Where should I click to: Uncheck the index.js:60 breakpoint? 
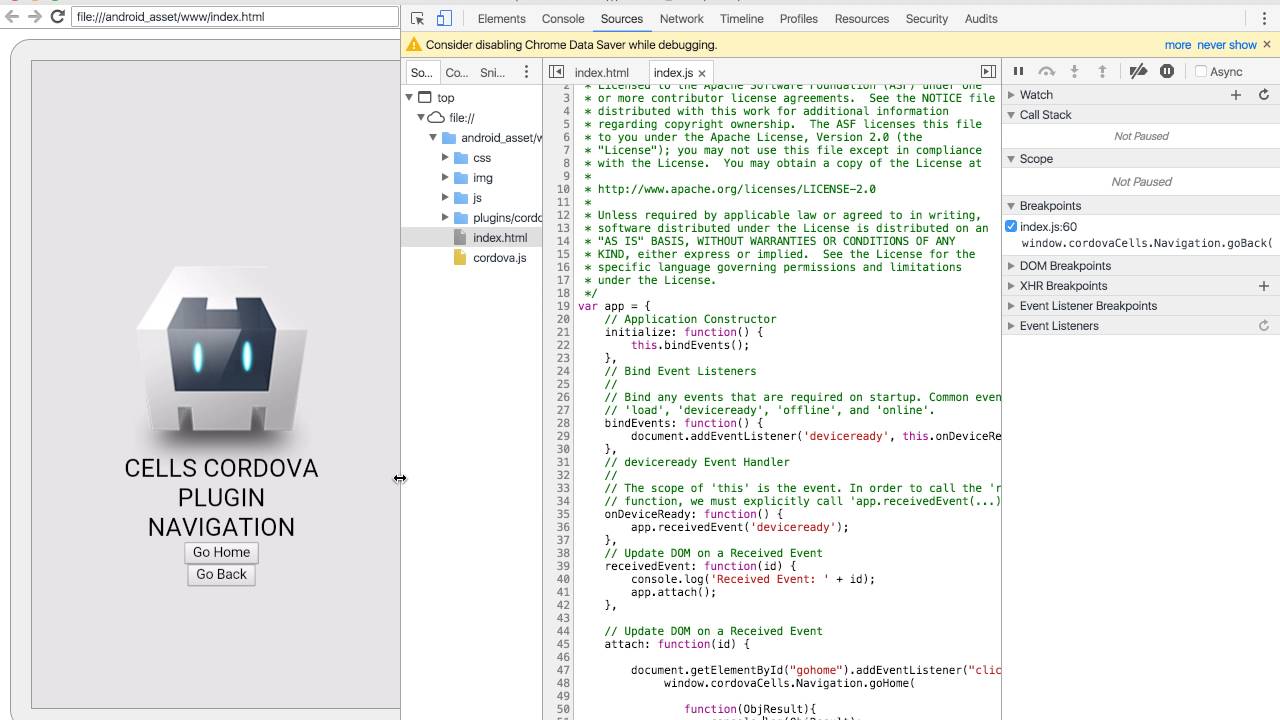click(1011, 227)
